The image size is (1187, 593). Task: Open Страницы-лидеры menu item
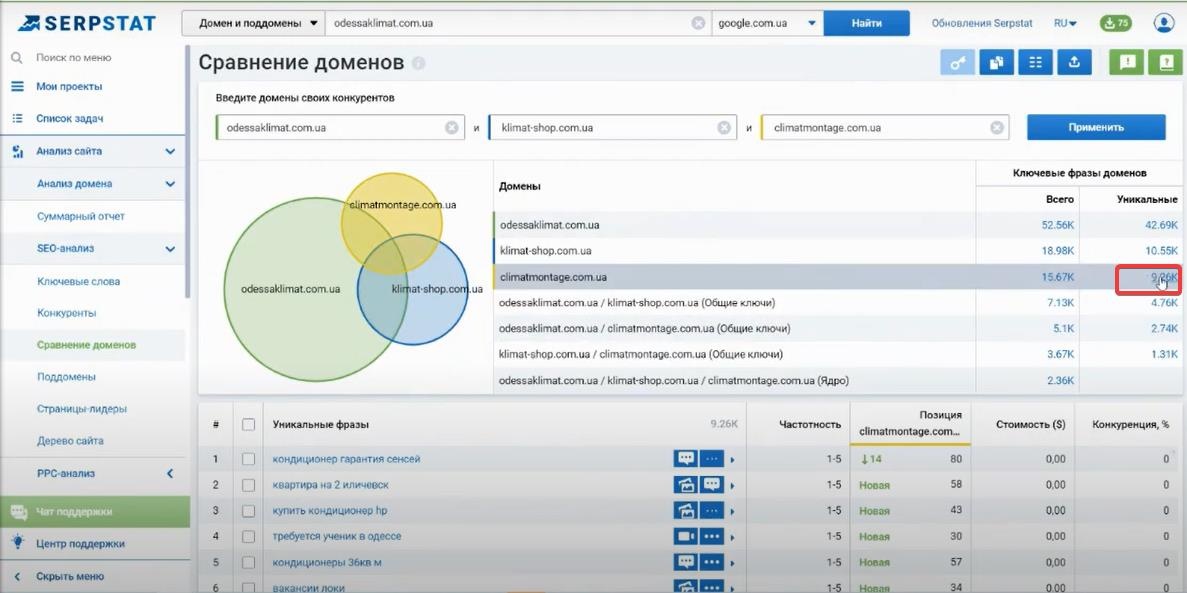[x=82, y=409]
